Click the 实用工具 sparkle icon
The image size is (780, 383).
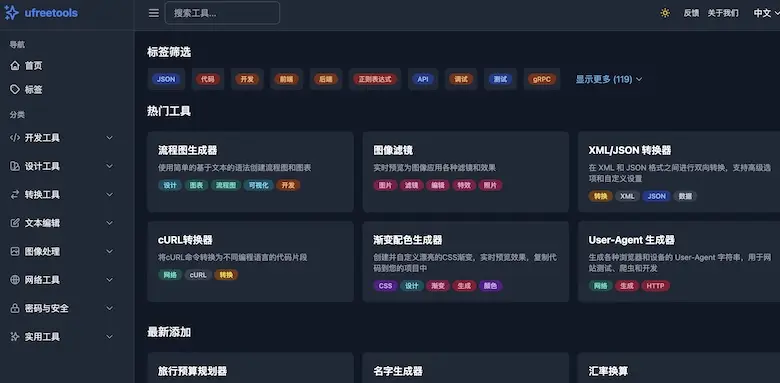15,337
